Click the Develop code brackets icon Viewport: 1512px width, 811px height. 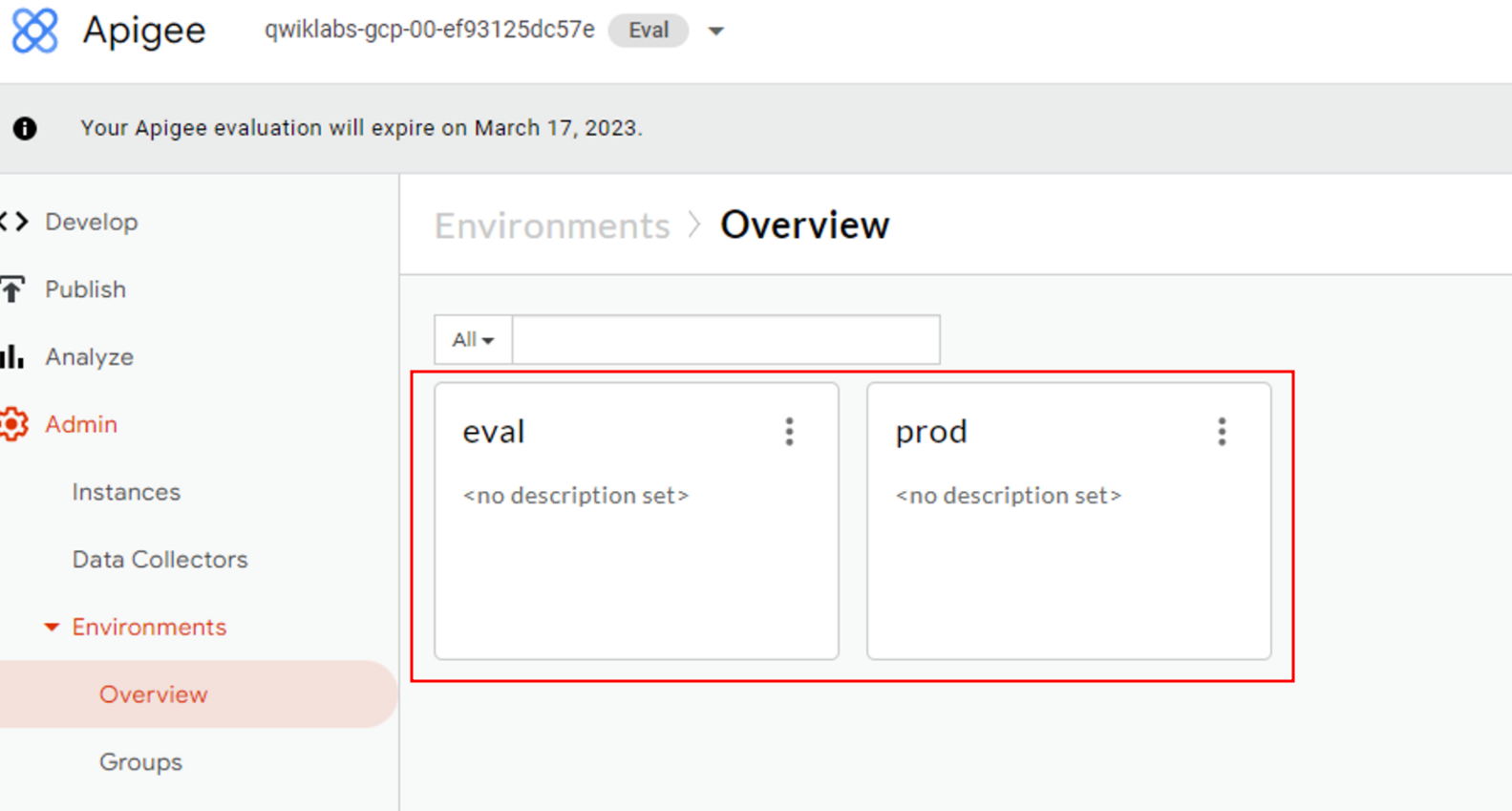point(13,222)
